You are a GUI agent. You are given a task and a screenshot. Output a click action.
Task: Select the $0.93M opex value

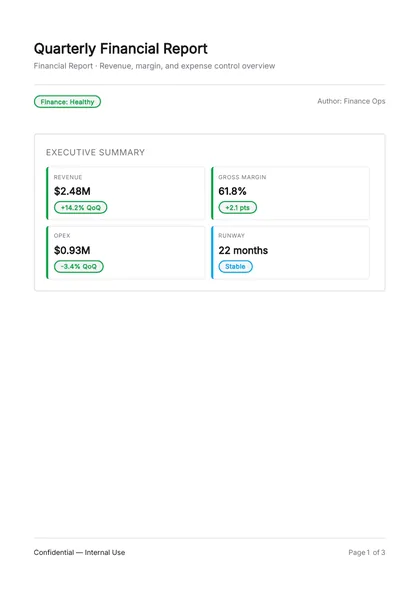tap(72, 250)
